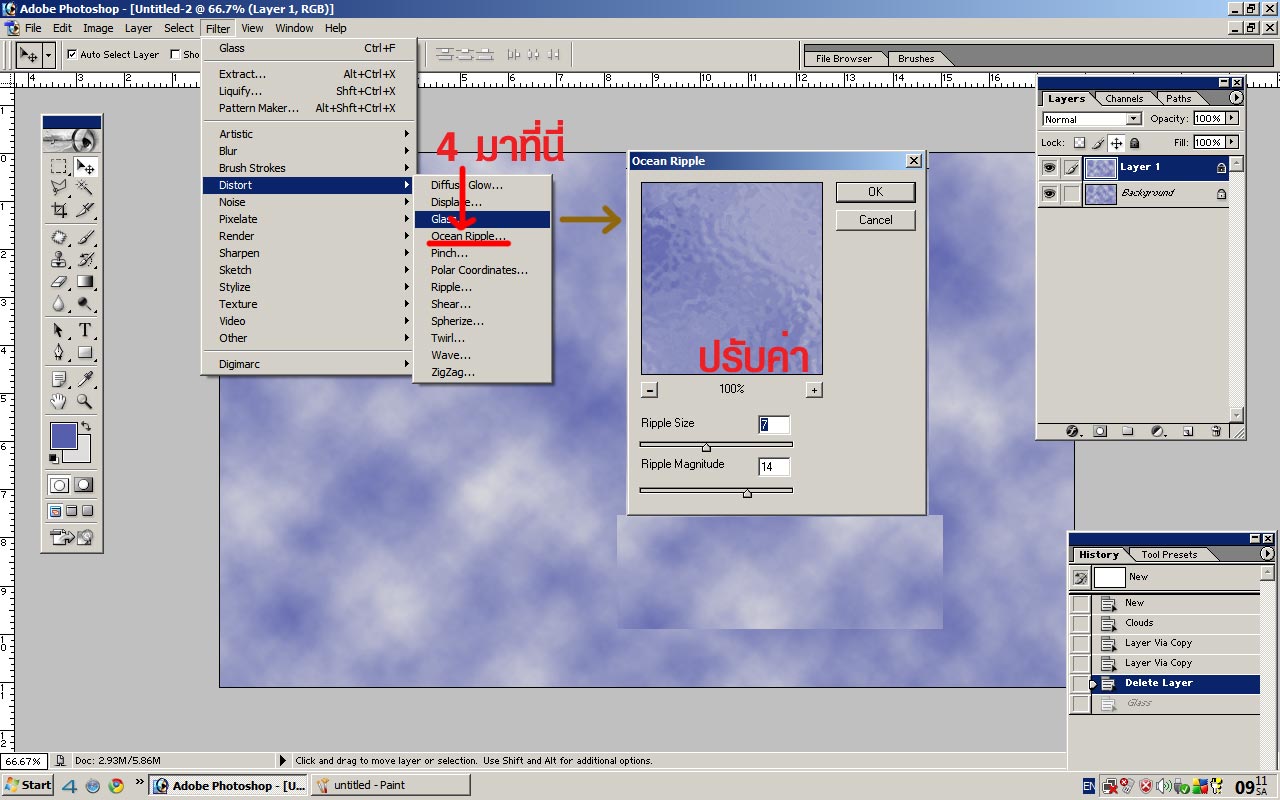Screen dimensions: 1280x800
Task: Select the Zoom tool in toolbox
Action: pos(86,401)
